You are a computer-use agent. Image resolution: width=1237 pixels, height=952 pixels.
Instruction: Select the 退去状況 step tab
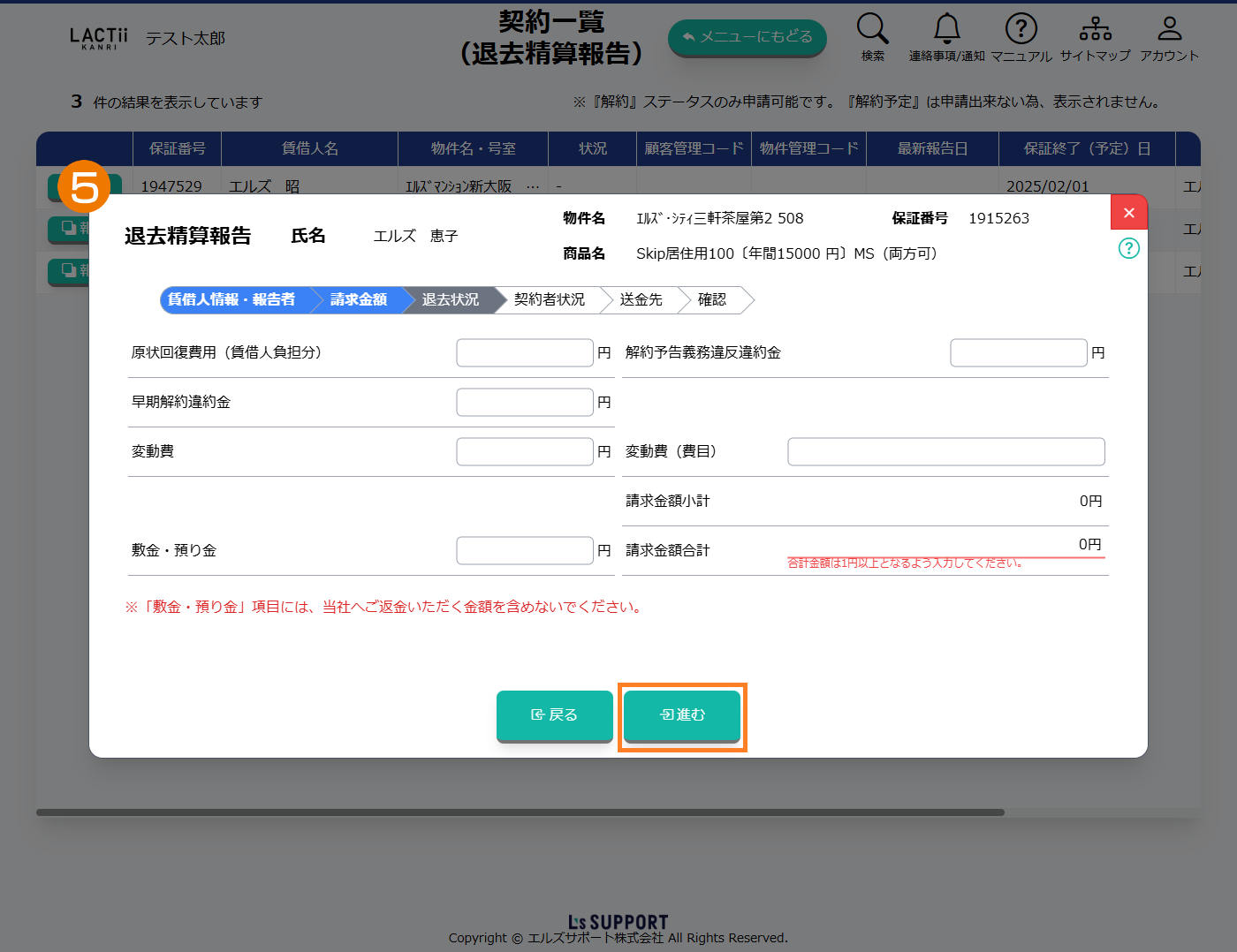point(450,300)
